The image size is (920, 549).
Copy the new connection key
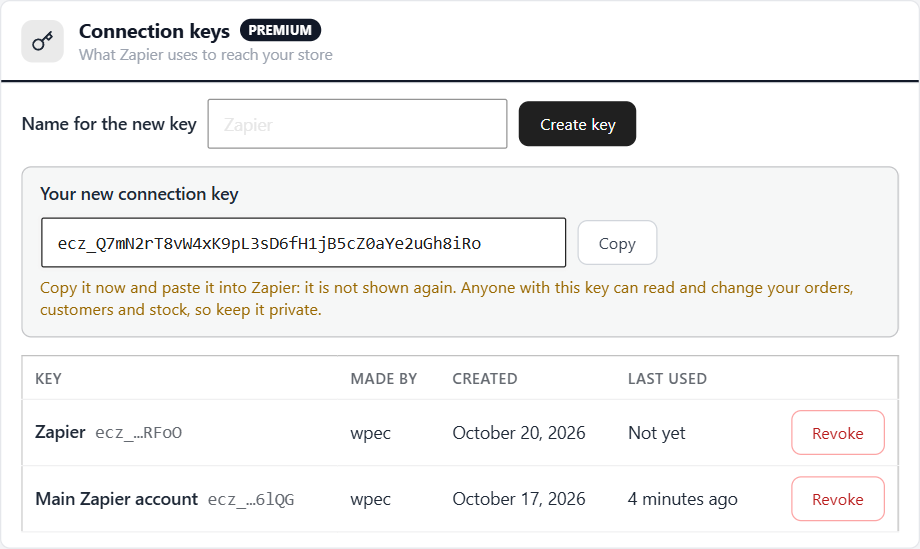coord(617,243)
